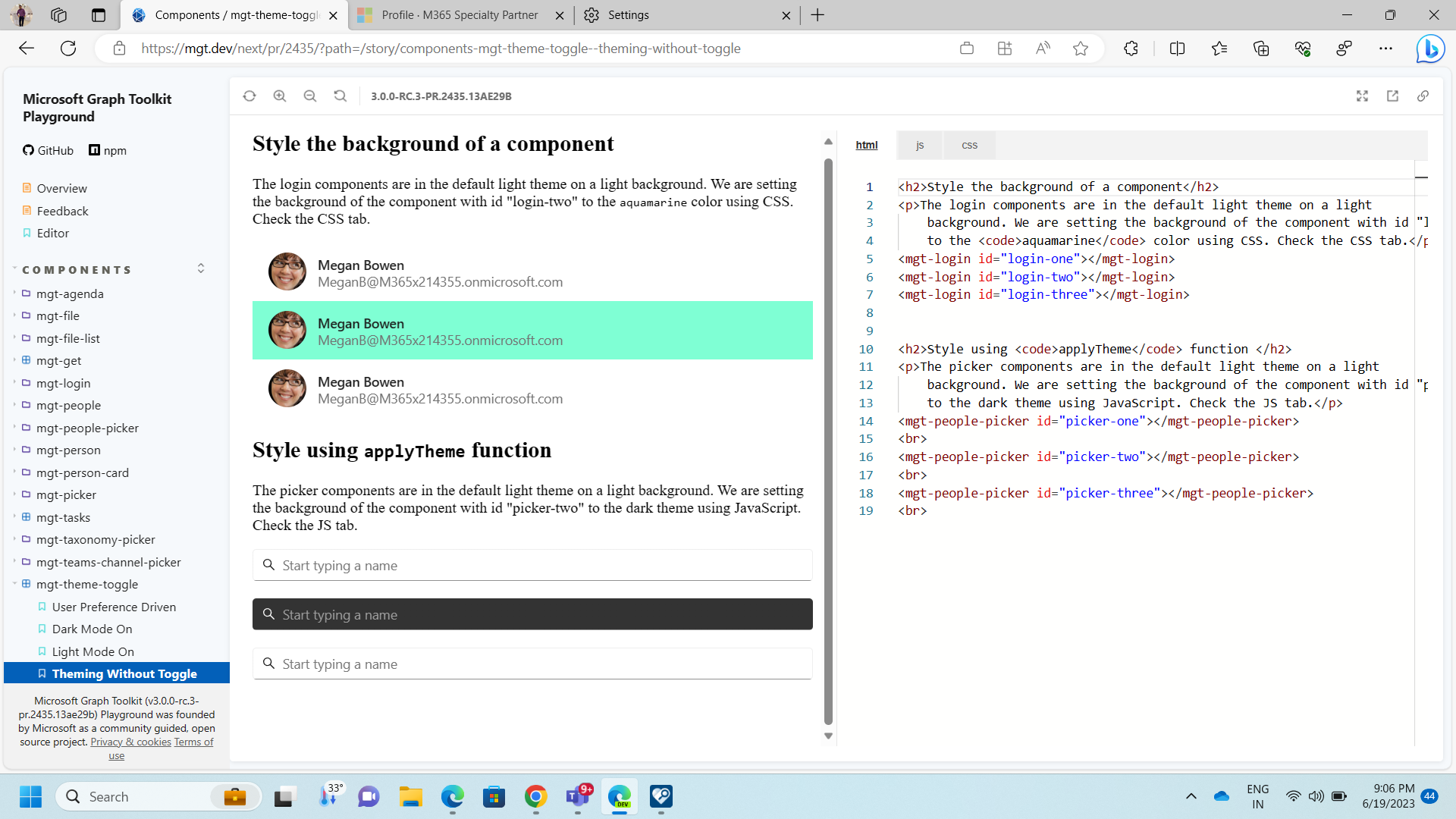This screenshot has width=1456, height=819.
Task: Select the Dark Mode On story
Action: (x=93, y=629)
